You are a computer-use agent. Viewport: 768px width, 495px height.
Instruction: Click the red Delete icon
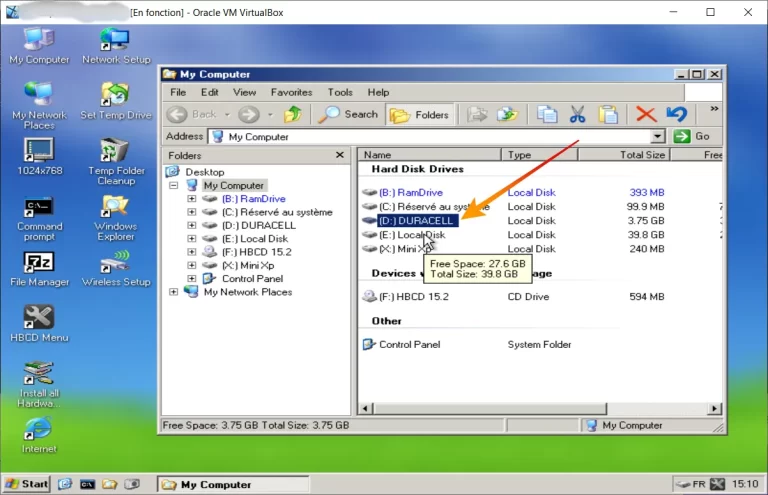click(646, 115)
